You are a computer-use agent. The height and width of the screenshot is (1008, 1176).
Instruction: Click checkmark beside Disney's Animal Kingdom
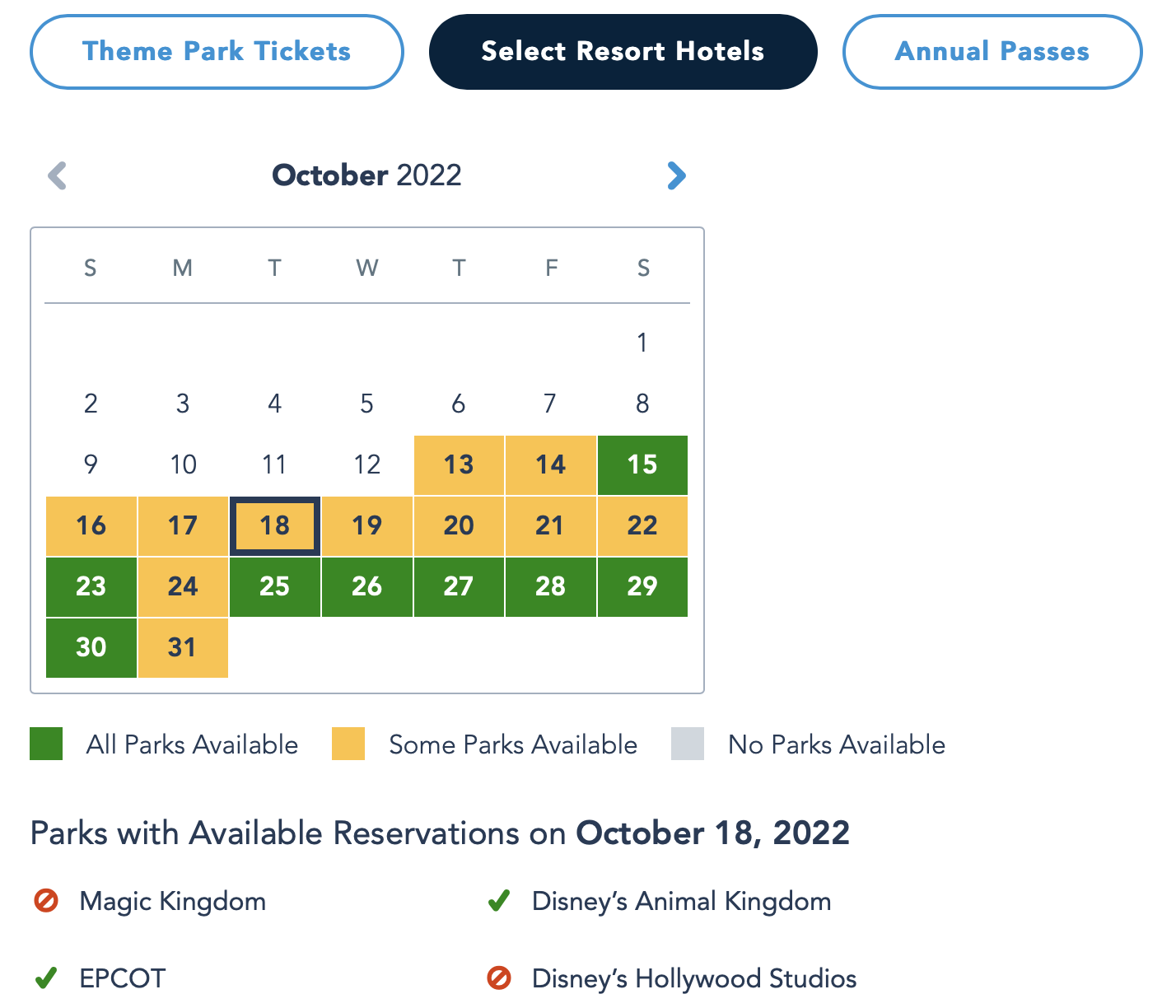[499, 901]
